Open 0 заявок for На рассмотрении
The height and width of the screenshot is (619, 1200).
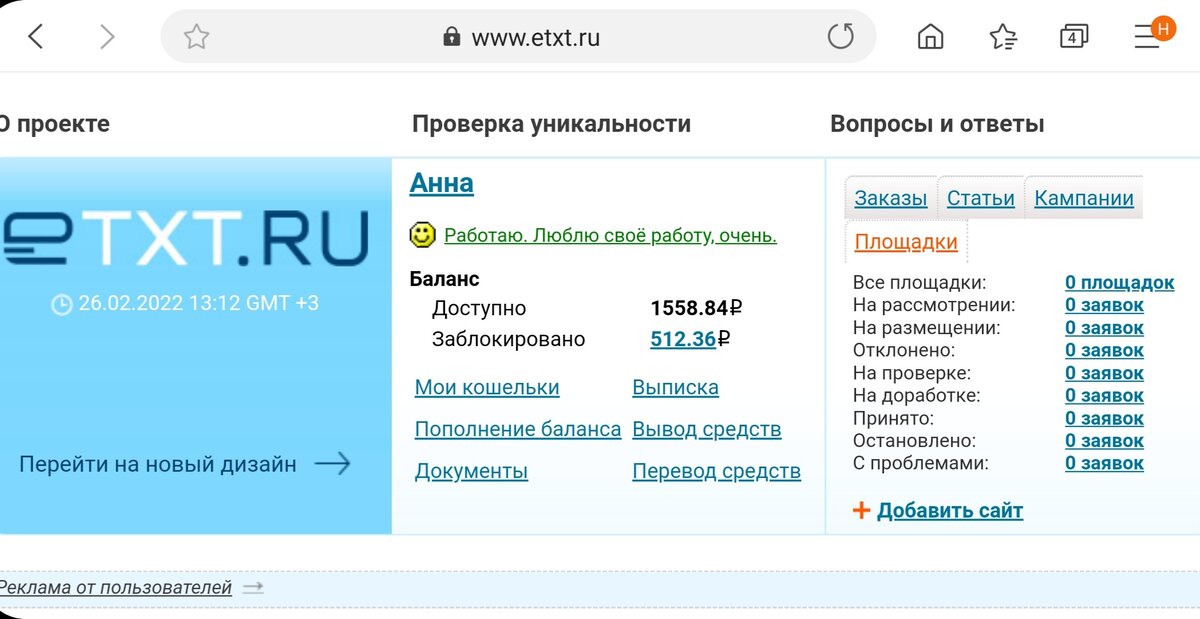tap(1104, 306)
